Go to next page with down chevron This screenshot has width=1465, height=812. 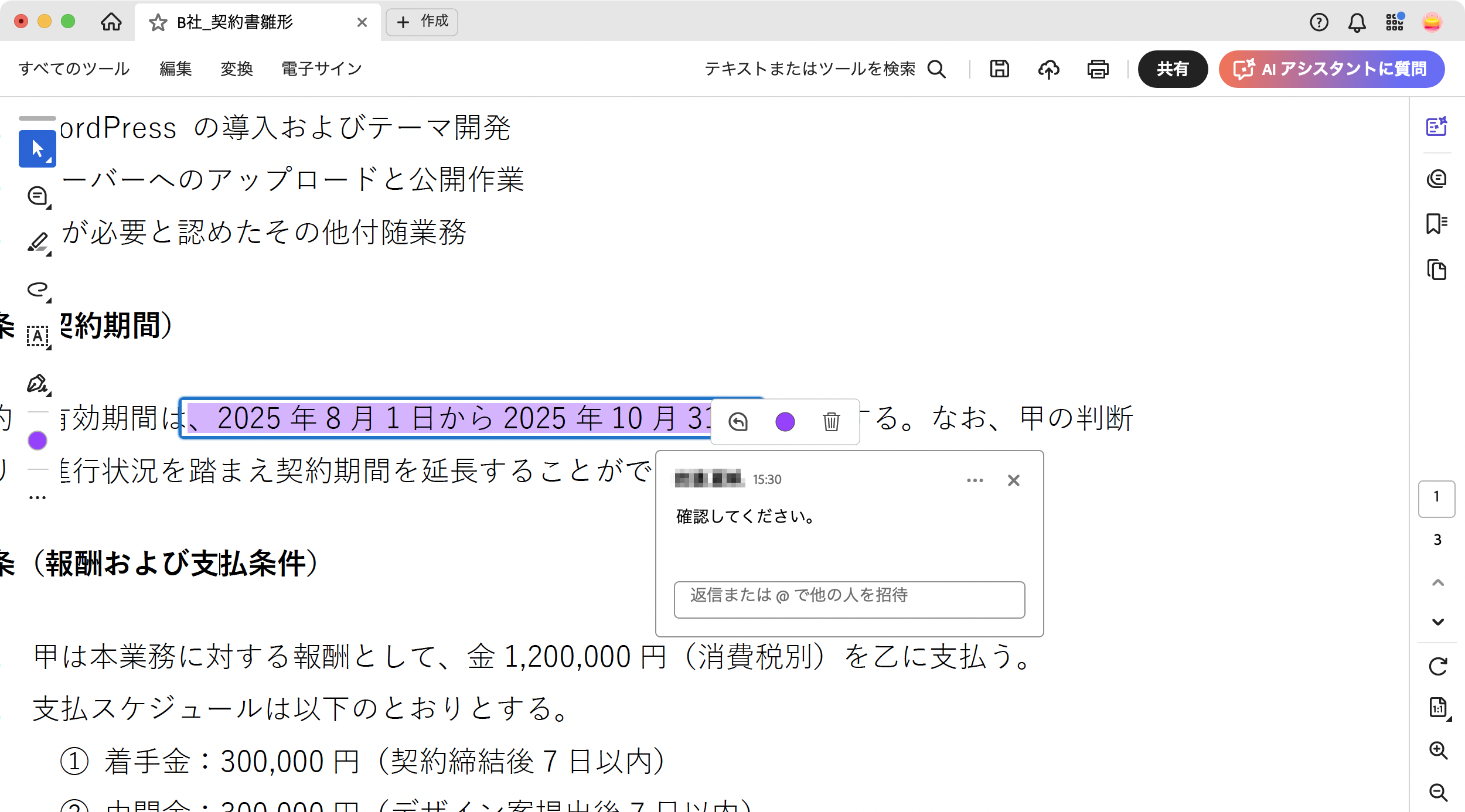click(x=1437, y=622)
